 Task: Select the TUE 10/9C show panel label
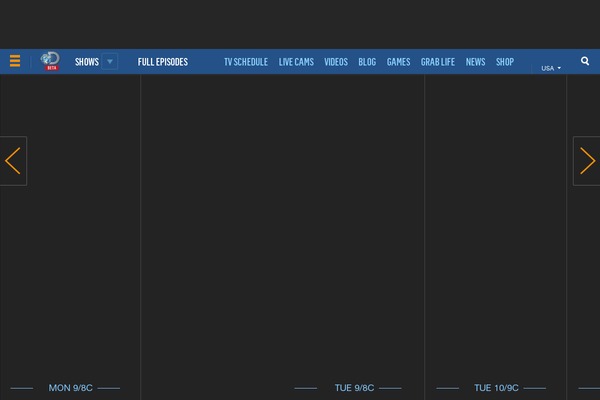496,388
